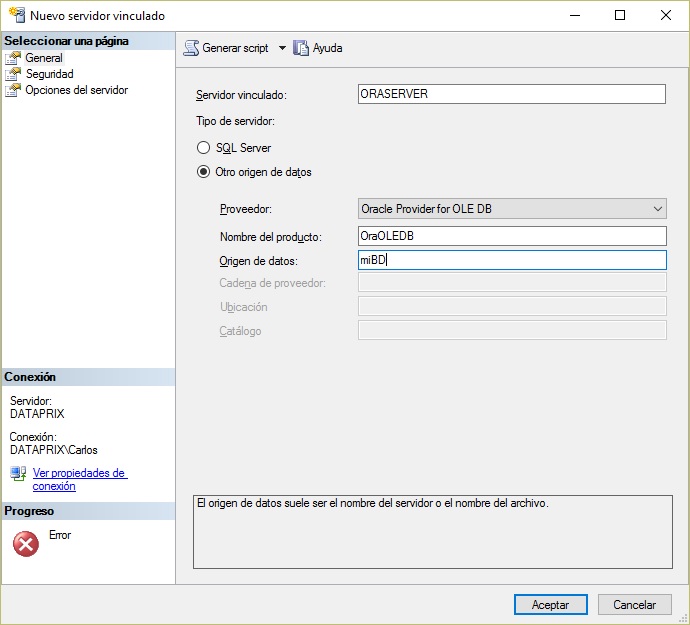Image resolution: width=690 pixels, height=625 pixels.
Task: Open Ver propiedades de conexión link
Action: [80, 479]
